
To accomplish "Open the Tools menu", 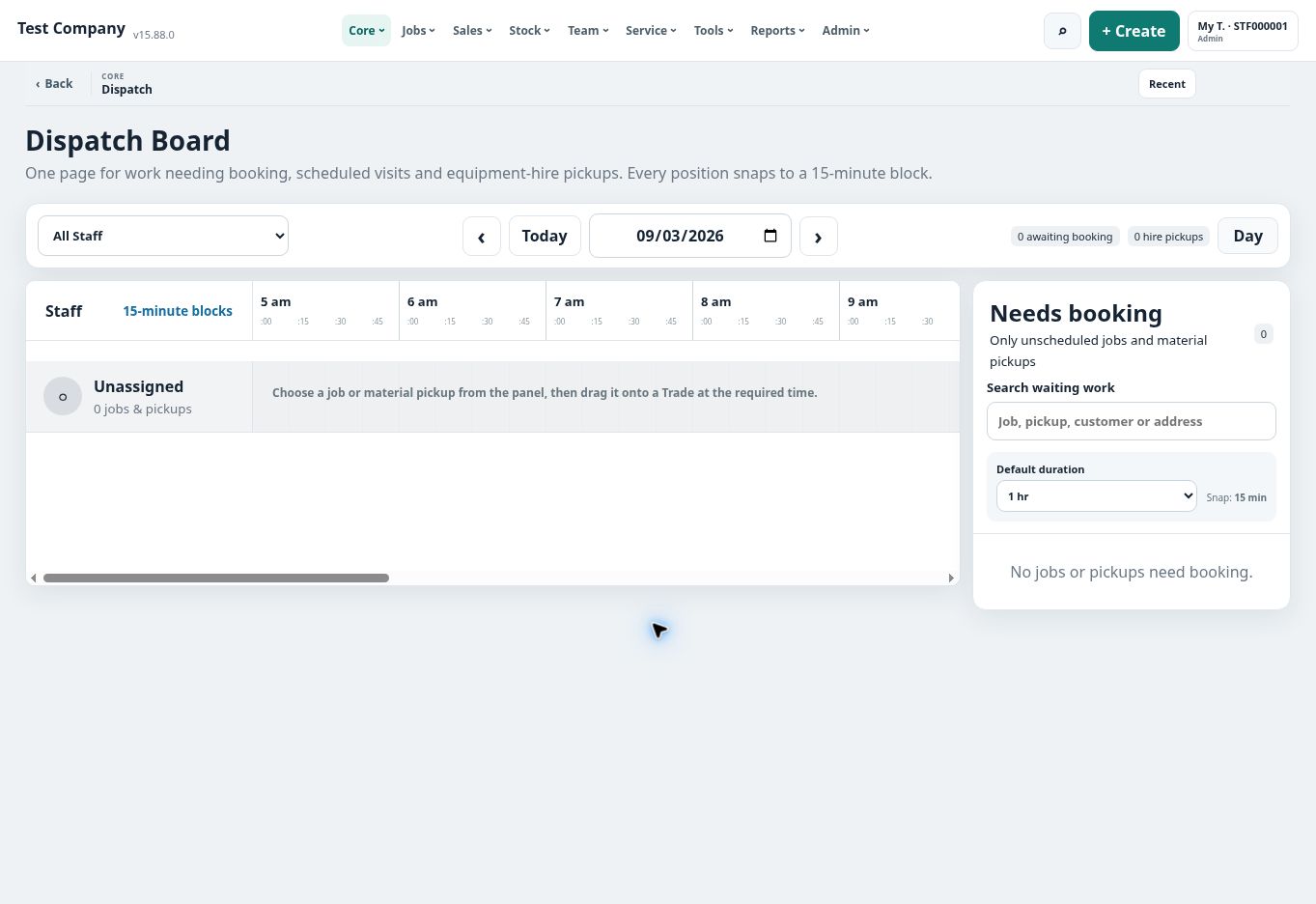I will pyautogui.click(x=714, y=31).
